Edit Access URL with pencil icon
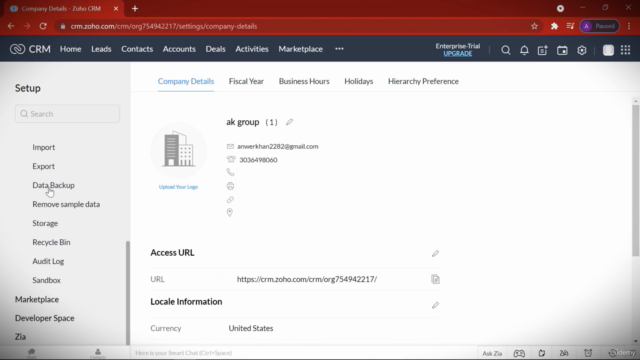The image size is (640, 360). pyautogui.click(x=436, y=253)
